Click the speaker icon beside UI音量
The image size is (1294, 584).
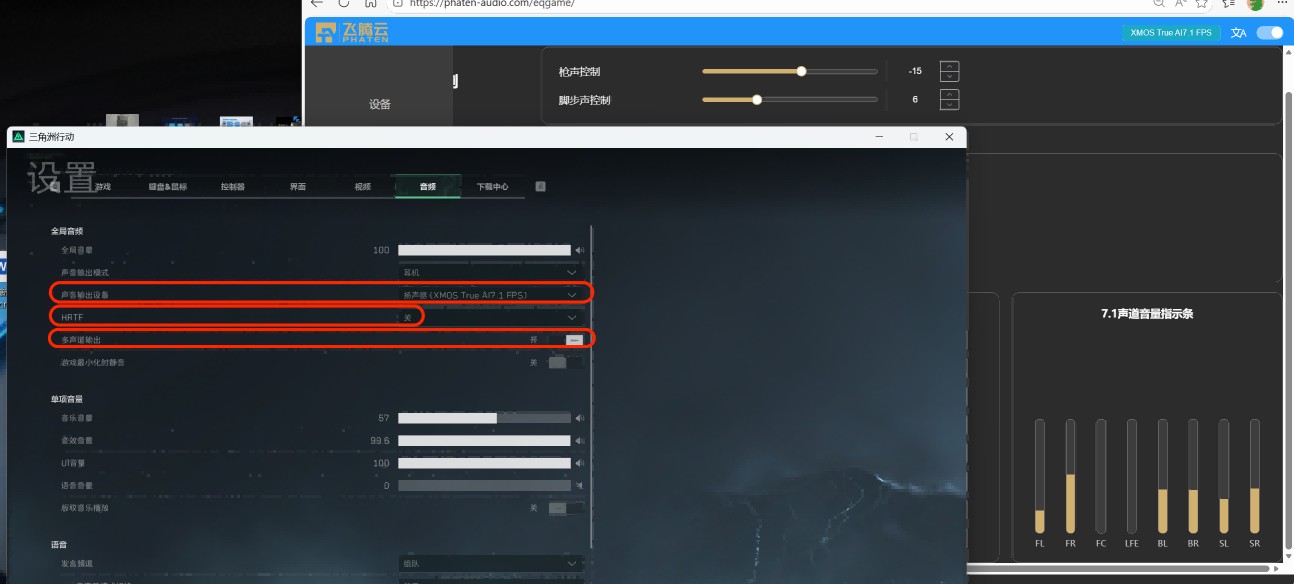[x=580, y=462]
